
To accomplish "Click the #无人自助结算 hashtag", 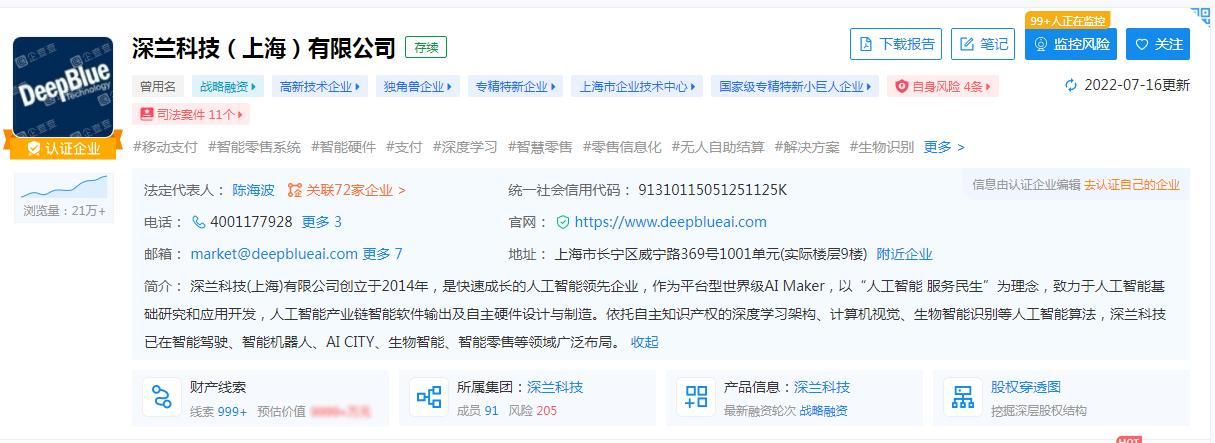I will [718, 147].
